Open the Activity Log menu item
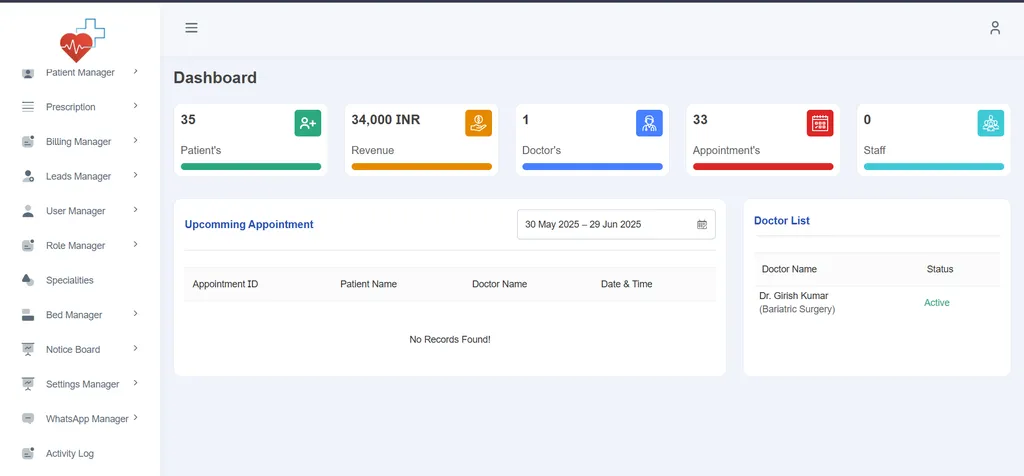The image size is (1024, 476). pyautogui.click(x=70, y=453)
